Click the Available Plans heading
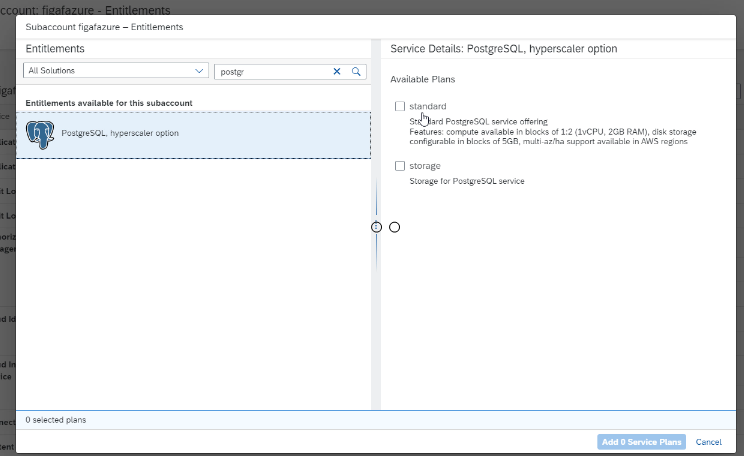744x456 pixels. coord(423,79)
